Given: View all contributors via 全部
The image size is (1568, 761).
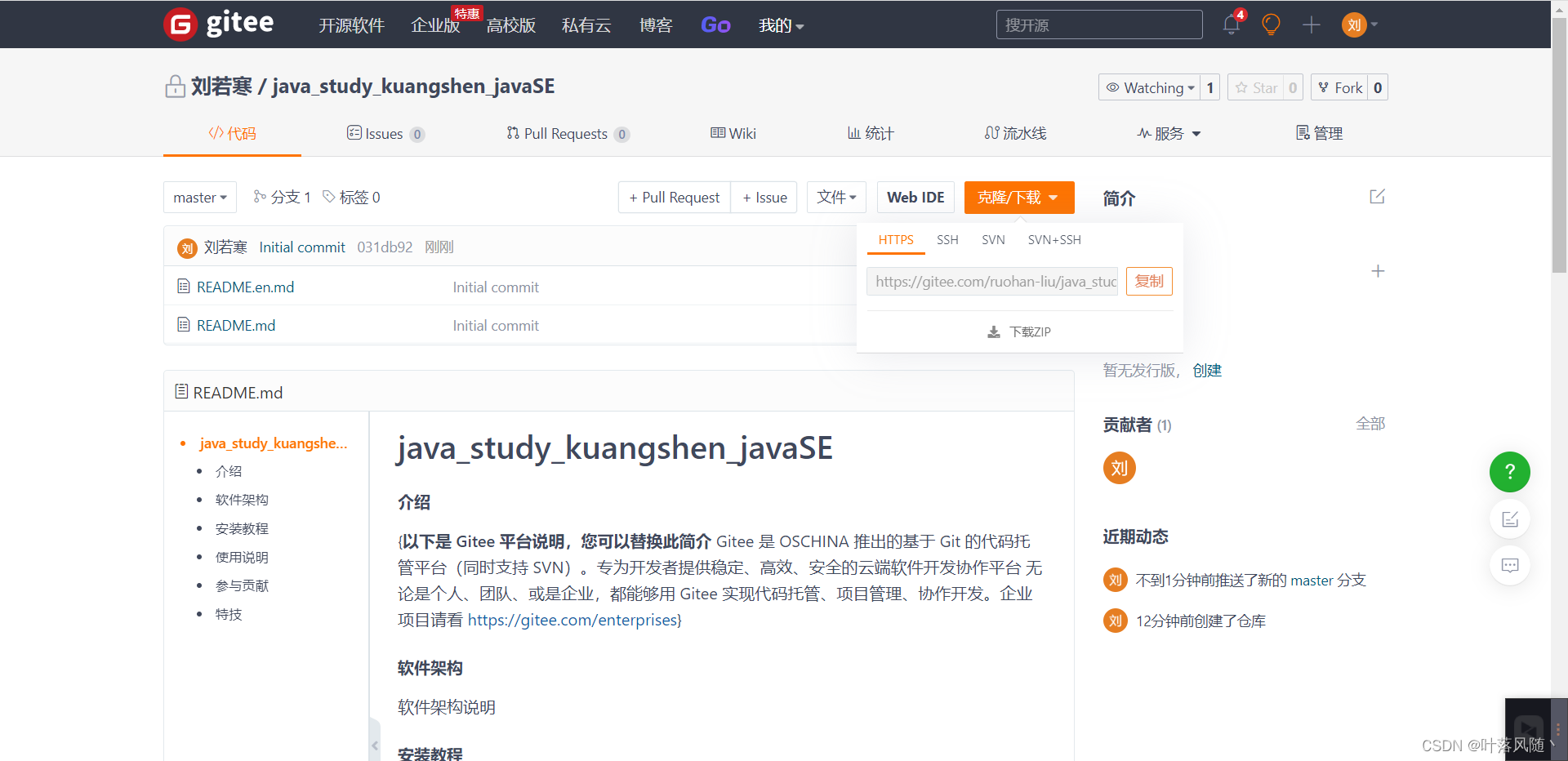Looking at the screenshot, I should (x=1370, y=424).
